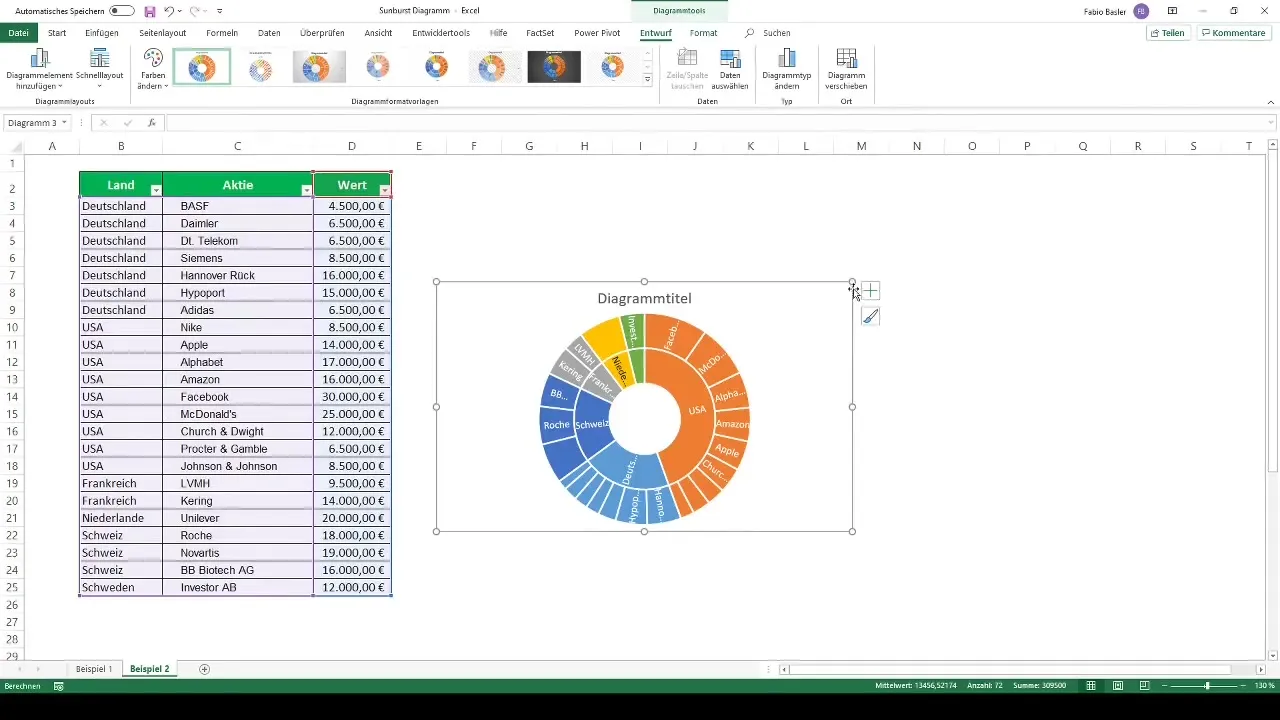Viewport: 1280px width, 720px height.
Task: Open Land column filter dropdown
Action: coord(155,190)
